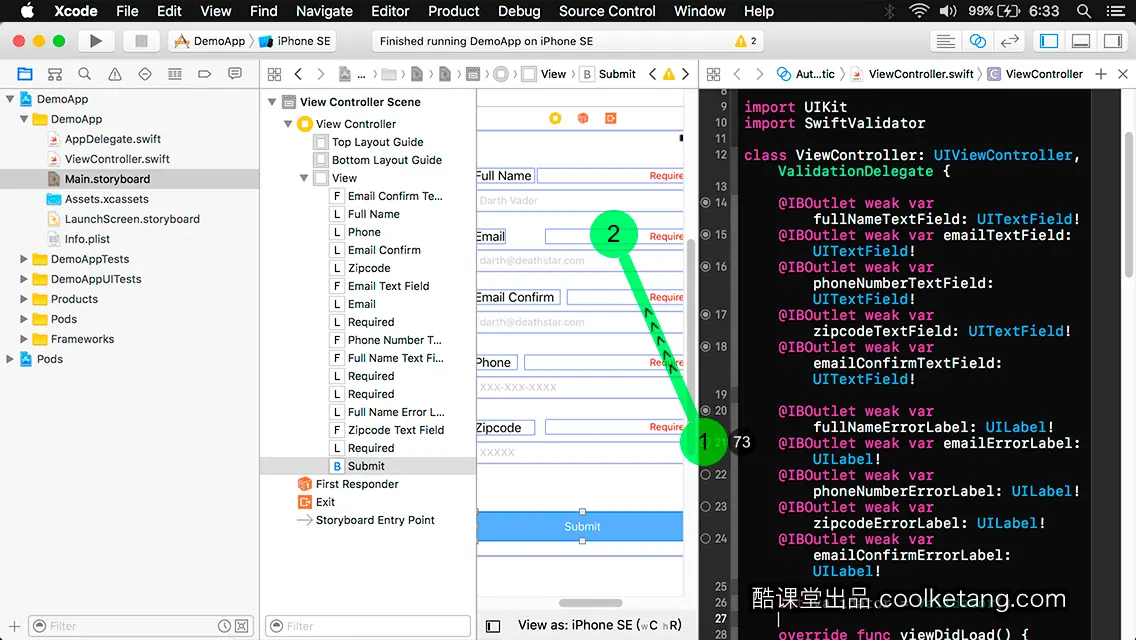Open the Issue navigator warning icon

pyautogui.click(x=114, y=74)
